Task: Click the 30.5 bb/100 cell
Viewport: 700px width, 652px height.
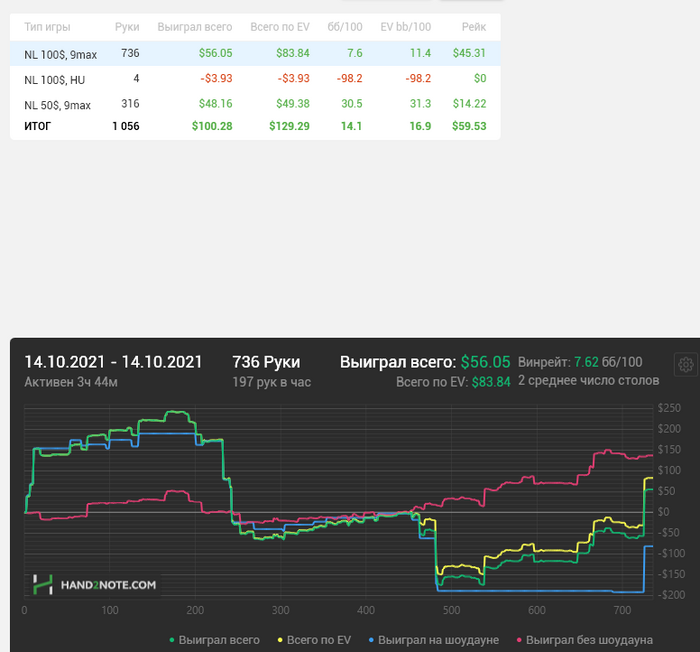Action: coord(352,104)
